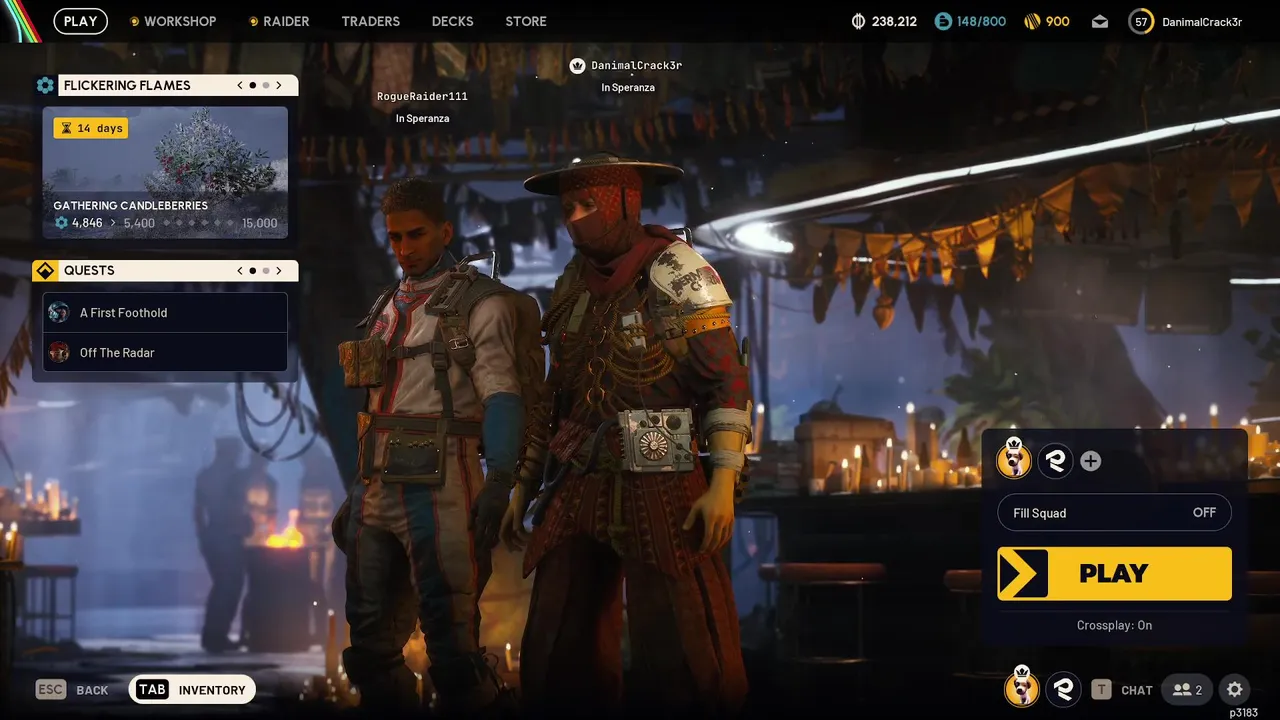Open Off The Radar quest
The width and height of the screenshot is (1280, 720).
tap(165, 352)
